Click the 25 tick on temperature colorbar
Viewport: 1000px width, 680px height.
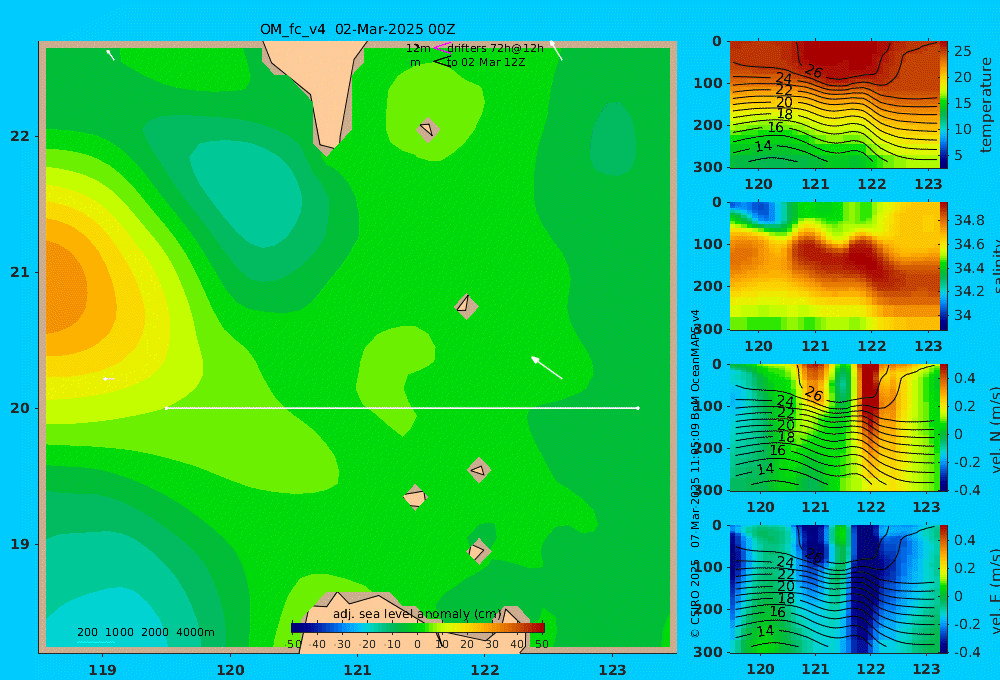click(x=962, y=51)
